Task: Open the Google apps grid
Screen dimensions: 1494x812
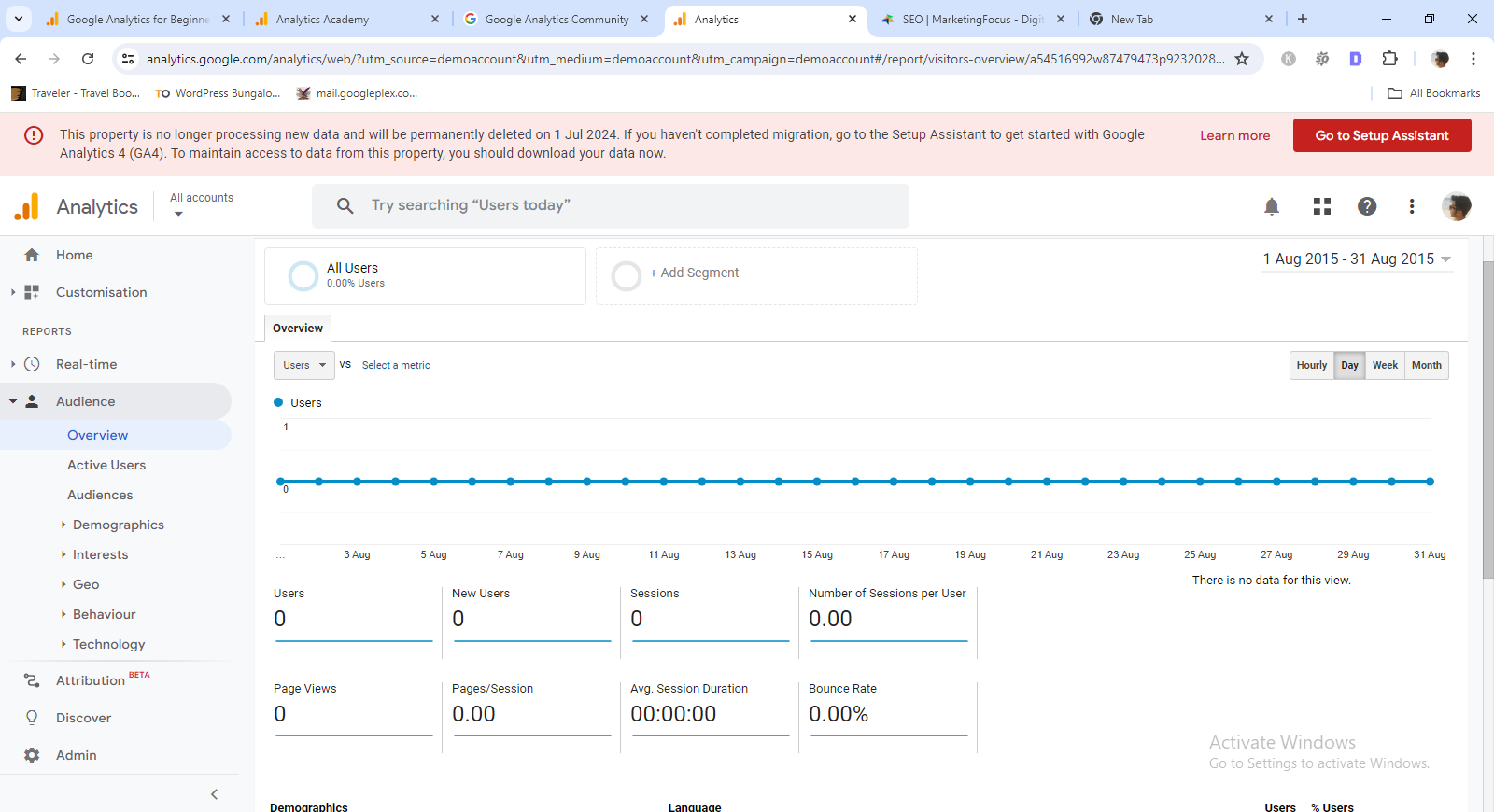Action: (1322, 206)
